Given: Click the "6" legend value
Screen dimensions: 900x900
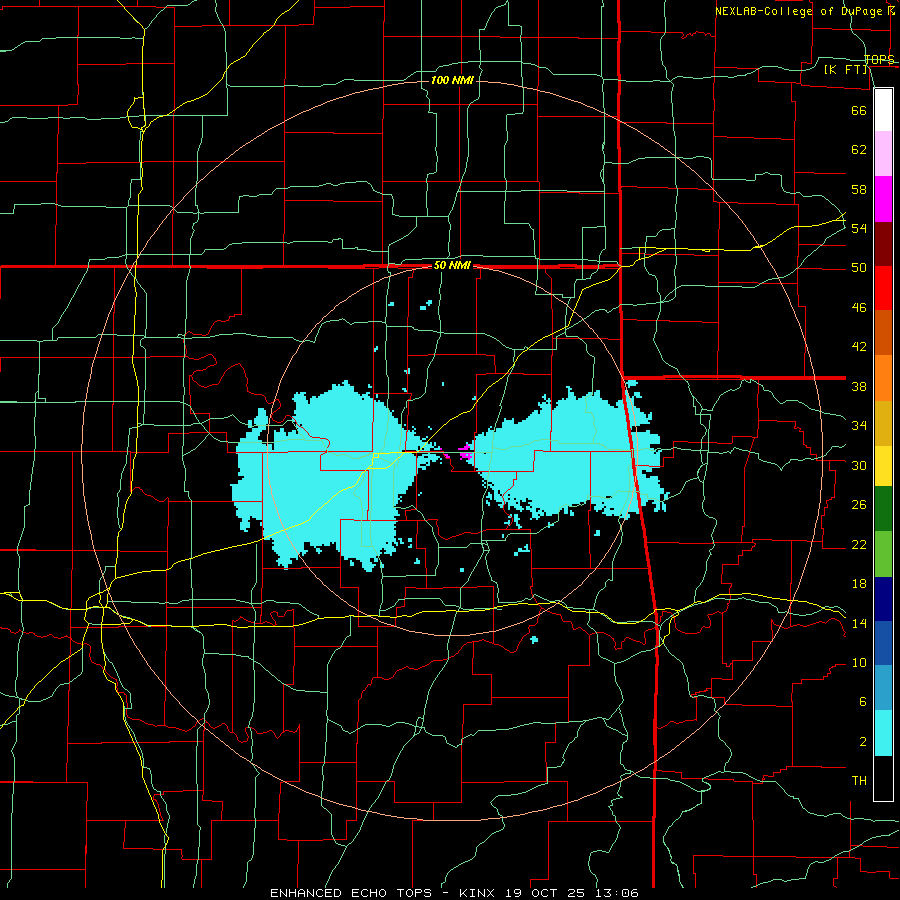Looking at the screenshot, I should tap(863, 702).
